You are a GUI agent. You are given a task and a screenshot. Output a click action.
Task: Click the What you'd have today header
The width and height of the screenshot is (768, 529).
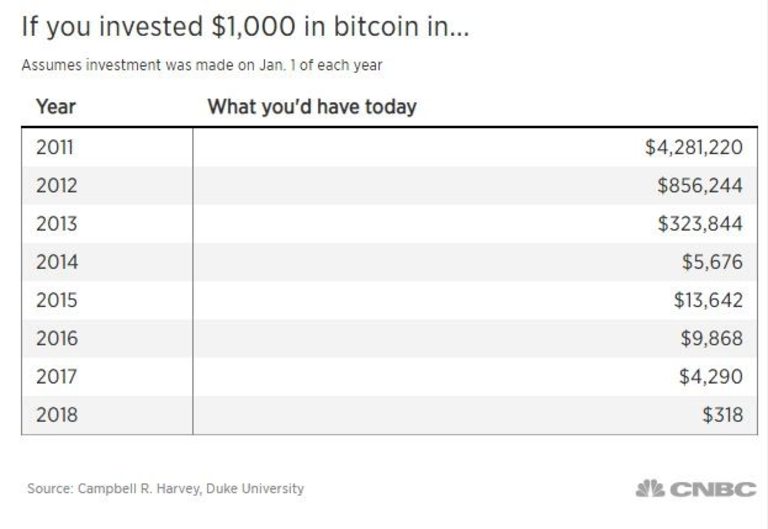coord(311,106)
